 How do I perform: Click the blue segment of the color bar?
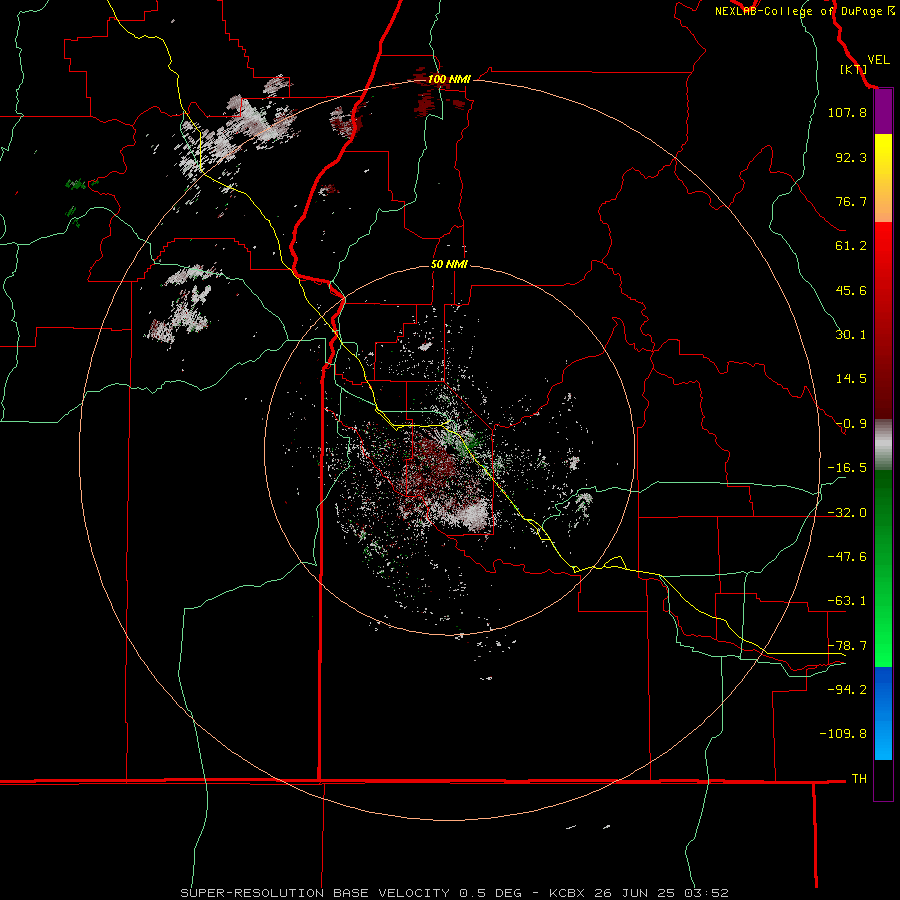(x=883, y=713)
